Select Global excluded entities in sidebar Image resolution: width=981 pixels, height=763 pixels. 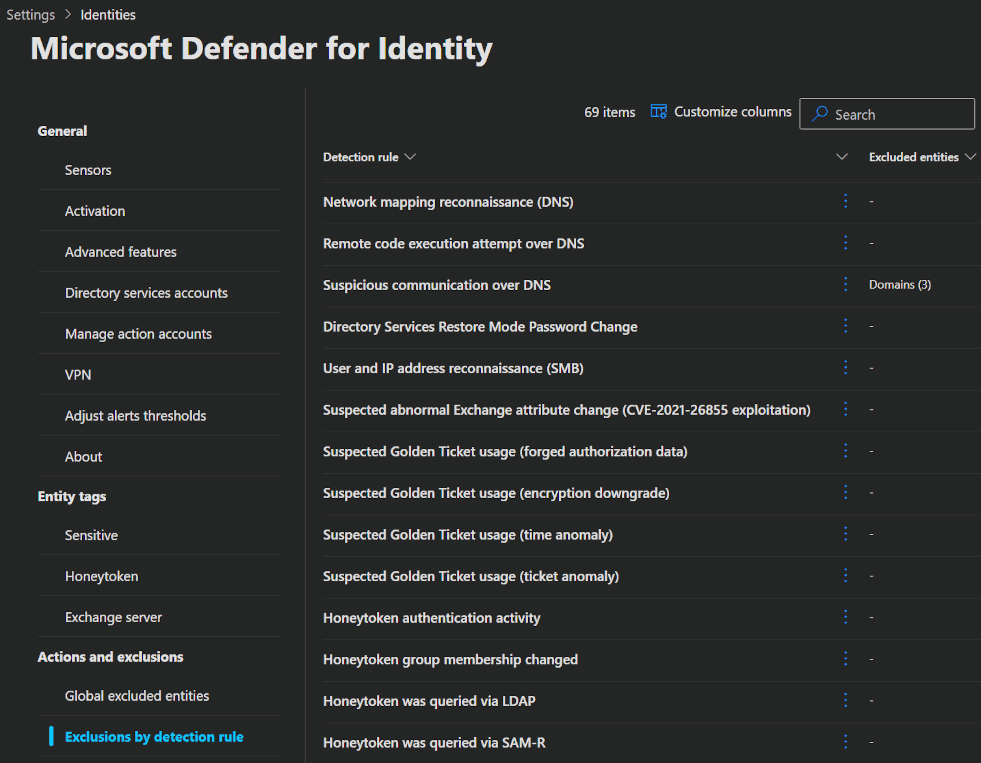point(137,696)
